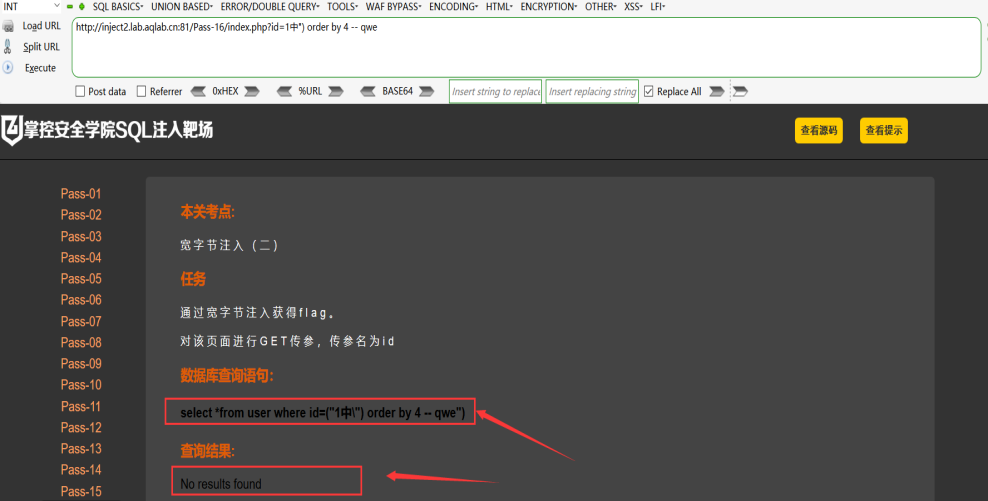The image size is (988, 501).
Task: Click the Split URL scissors icon
Action: (8, 47)
